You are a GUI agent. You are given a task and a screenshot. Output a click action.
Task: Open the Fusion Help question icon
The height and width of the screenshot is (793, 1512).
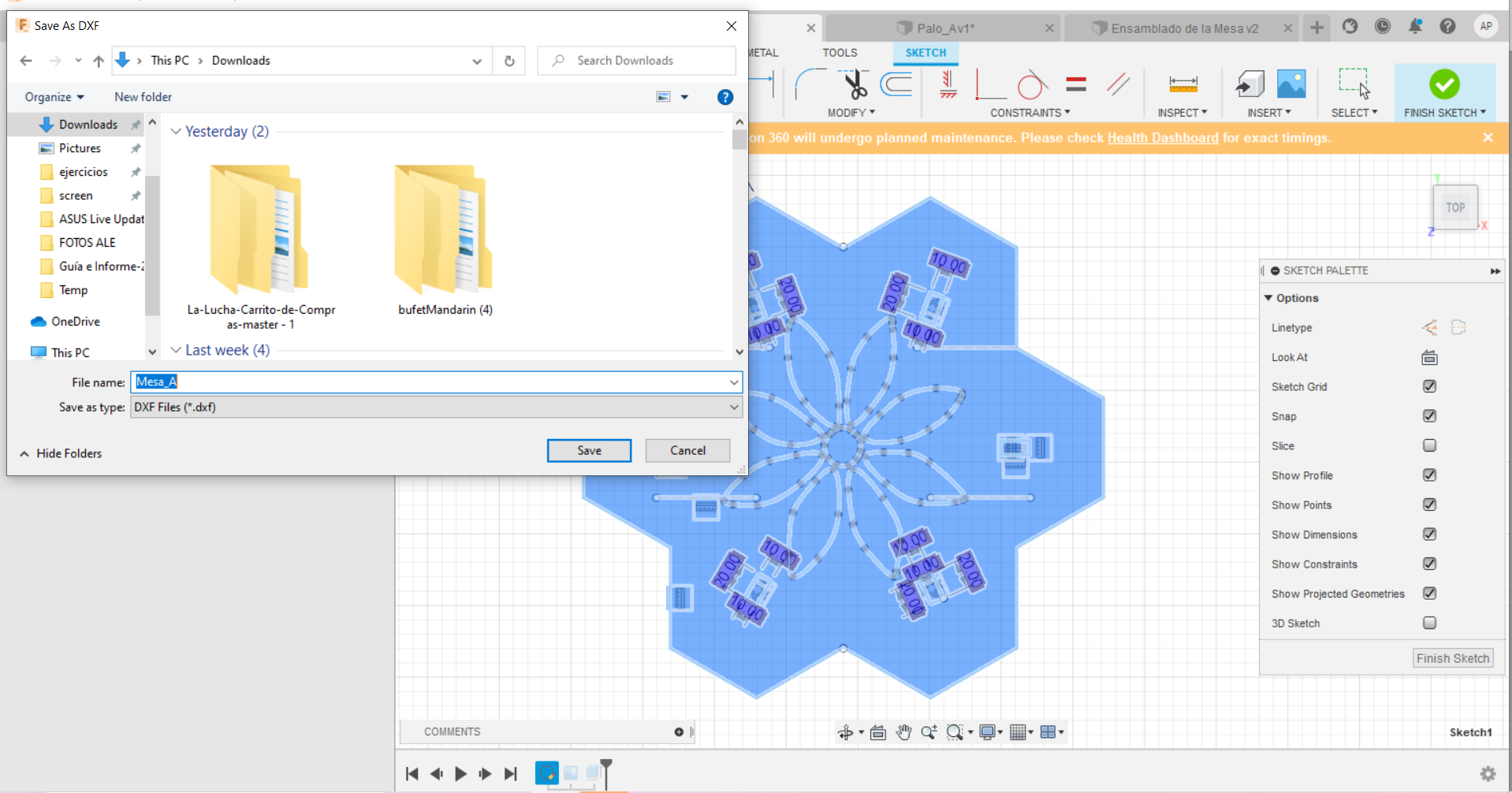pos(1447,27)
